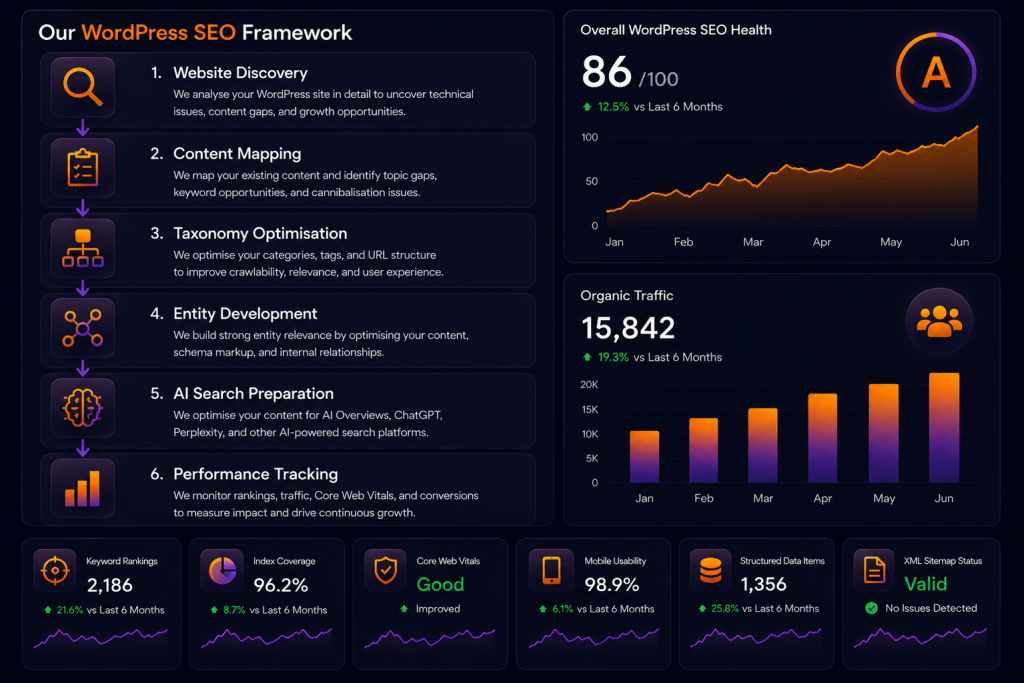Viewport: 1024px width, 683px height.
Task: Click the Good Core Web Vitals status
Action: click(x=440, y=584)
